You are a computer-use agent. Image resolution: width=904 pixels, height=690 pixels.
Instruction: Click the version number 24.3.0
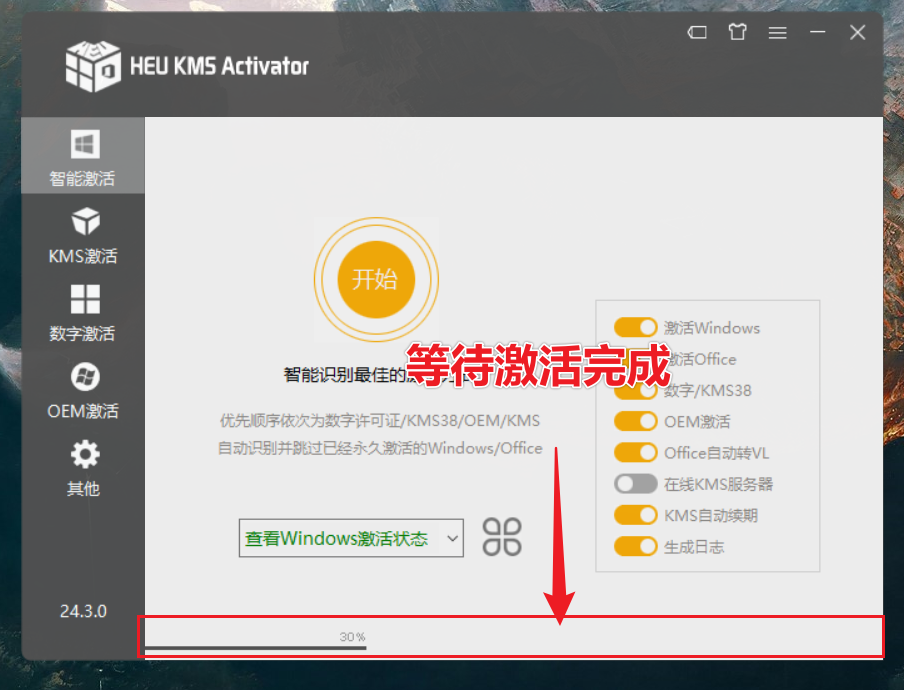coord(83,611)
